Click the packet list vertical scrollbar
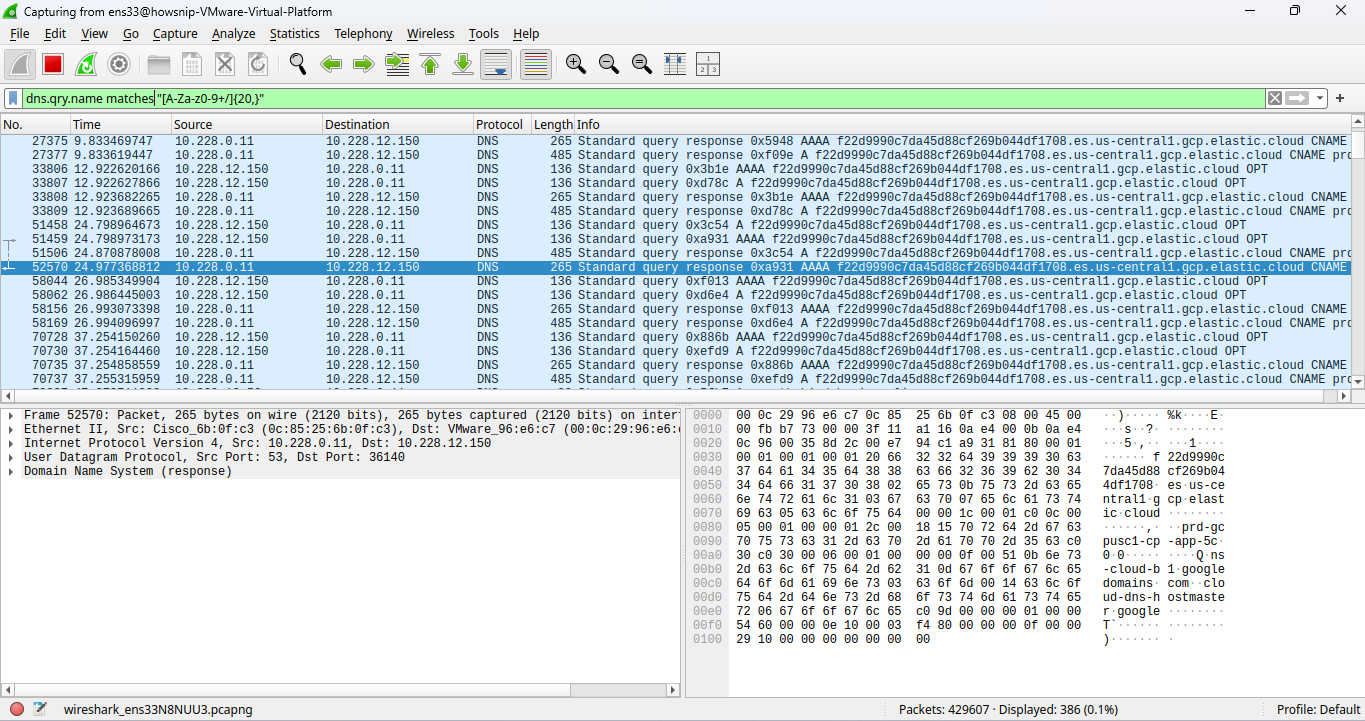Image resolution: width=1365 pixels, height=721 pixels. click(1357, 252)
